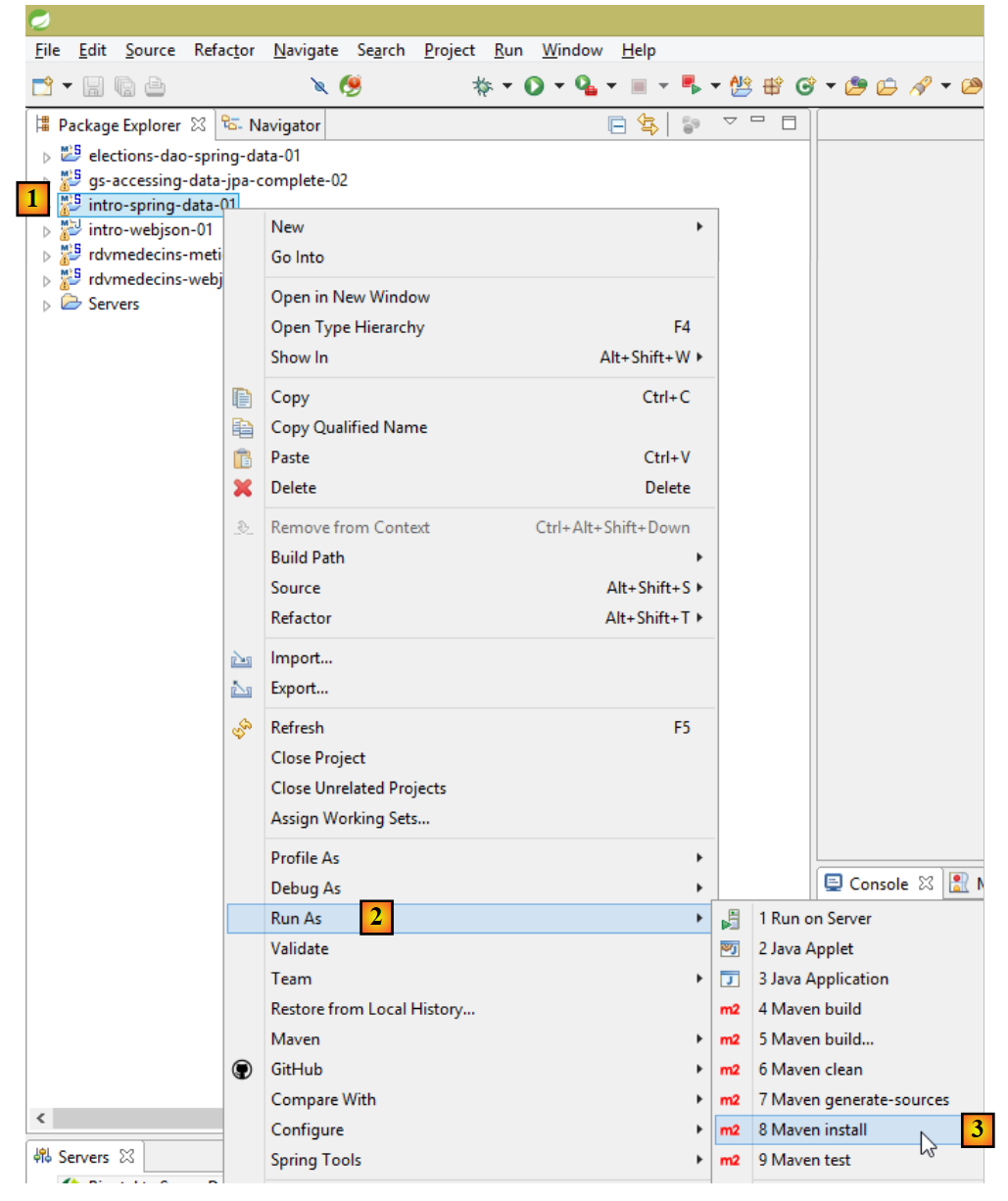
Task: Click the GitHub icon in context menu
Action: [242, 1070]
